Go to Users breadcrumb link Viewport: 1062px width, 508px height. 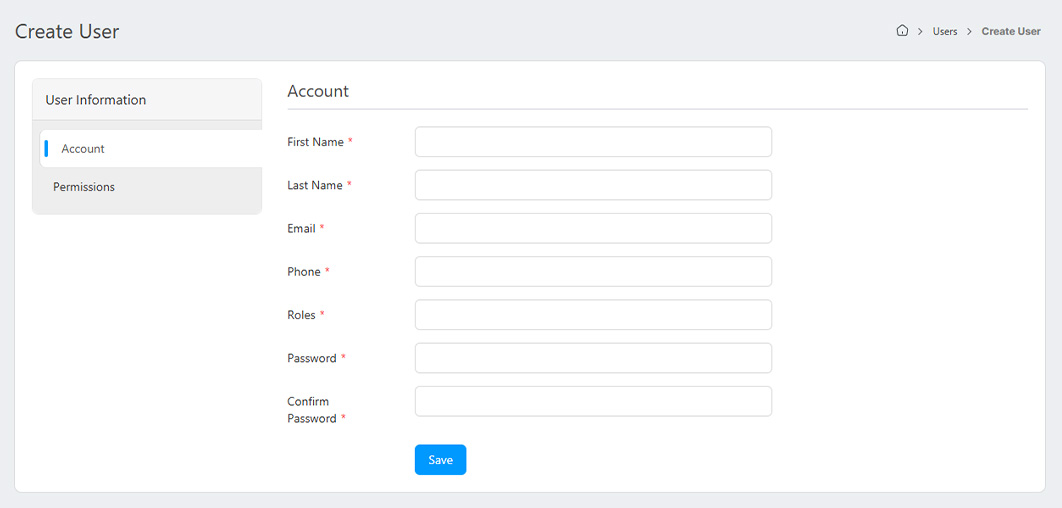tap(945, 32)
